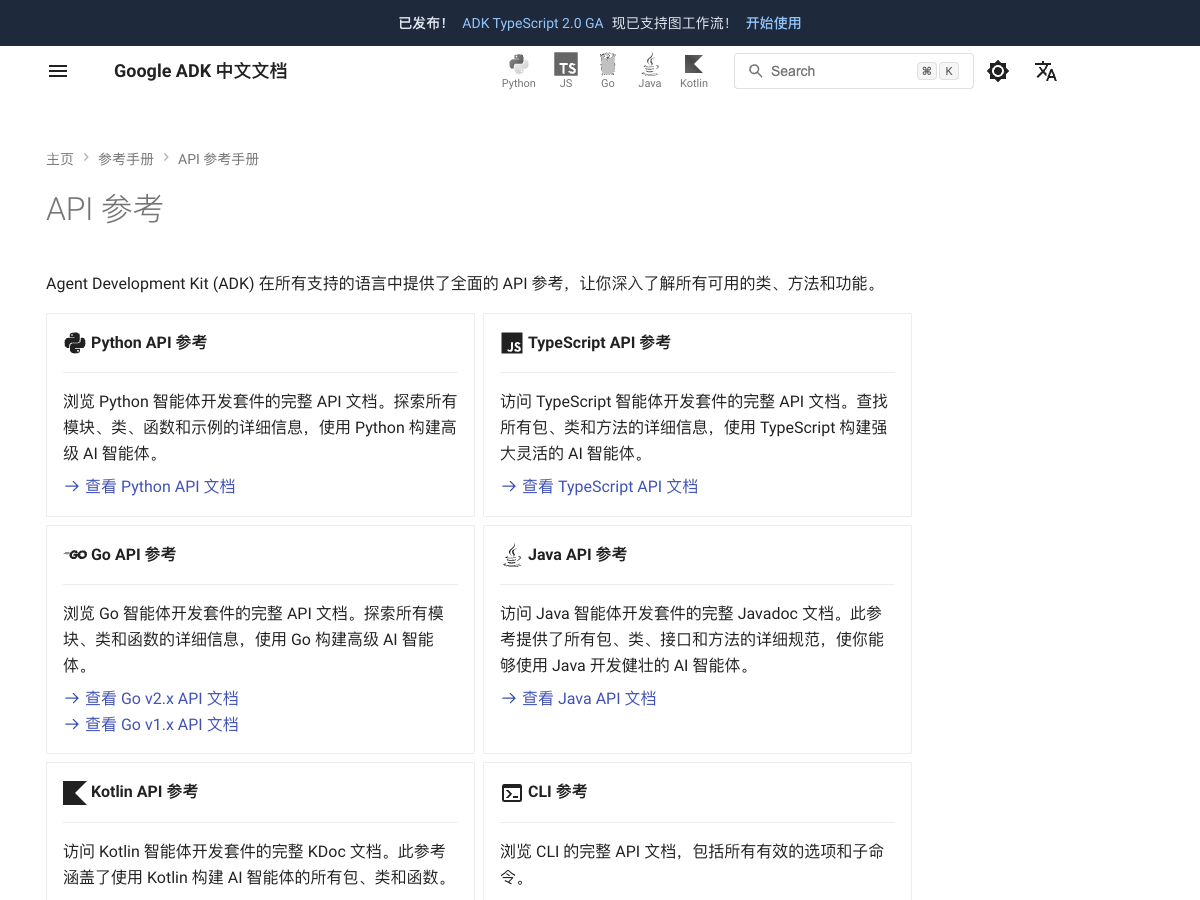Toggle the light/dark theme icon
This screenshot has width=1200, height=900.
pos(998,71)
